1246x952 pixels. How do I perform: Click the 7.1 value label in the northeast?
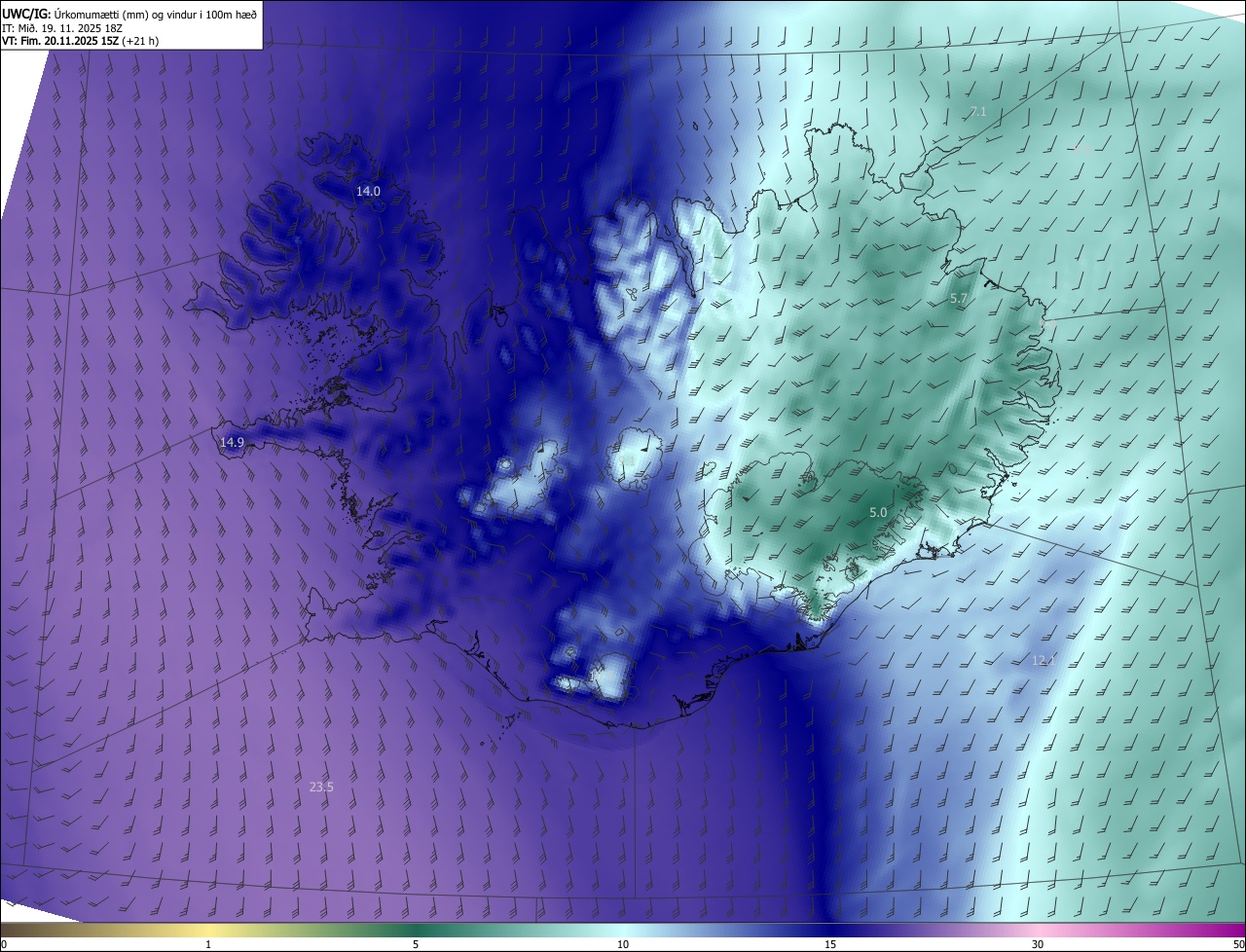point(978,112)
